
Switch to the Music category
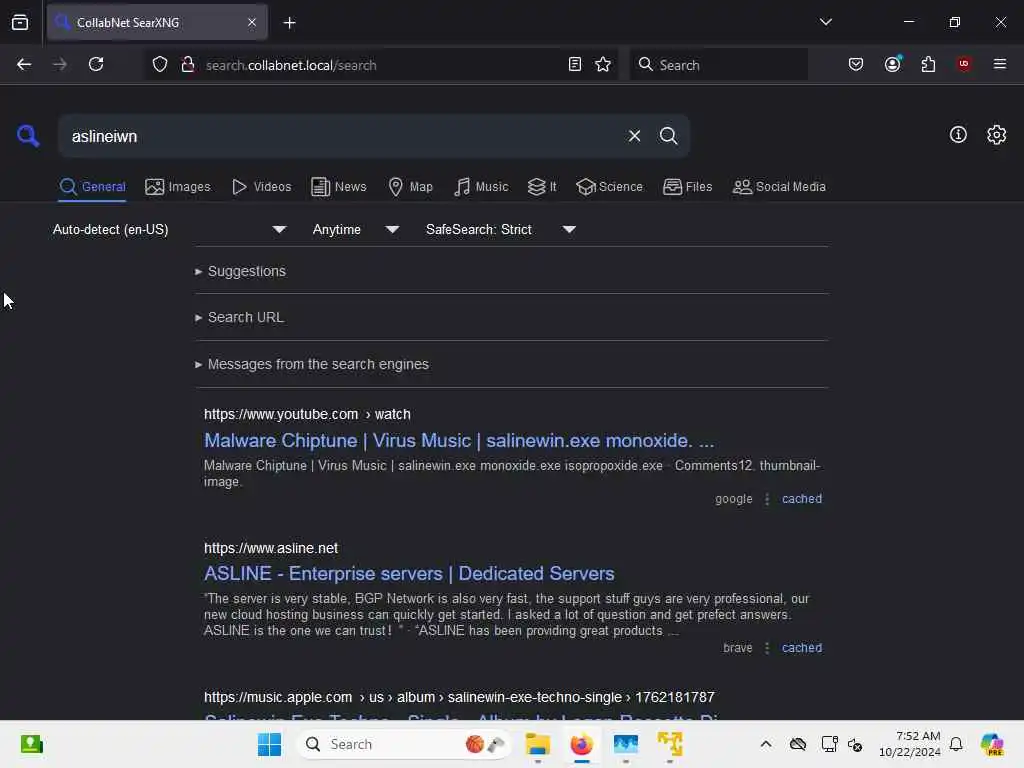[x=481, y=187]
